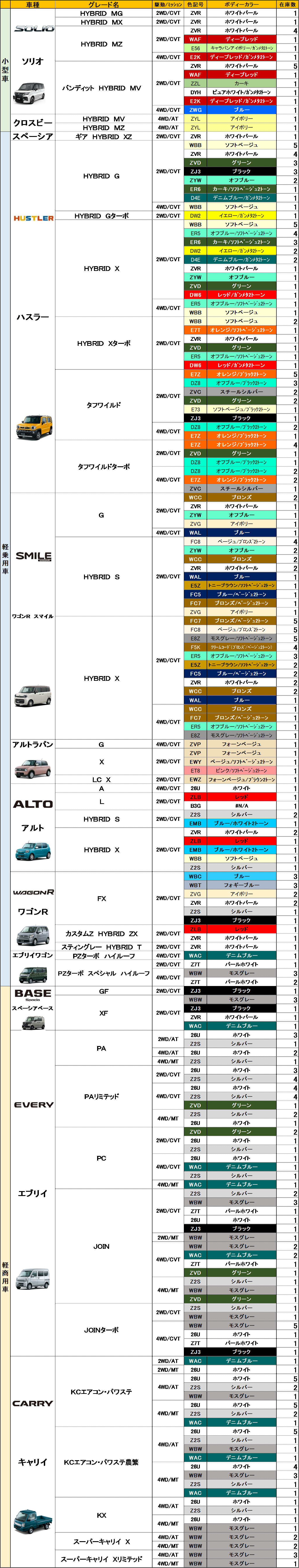This screenshot has width=299, height=1568.
Task: Select the 小型車 category cell
Action: pyautogui.click(x=5, y=70)
